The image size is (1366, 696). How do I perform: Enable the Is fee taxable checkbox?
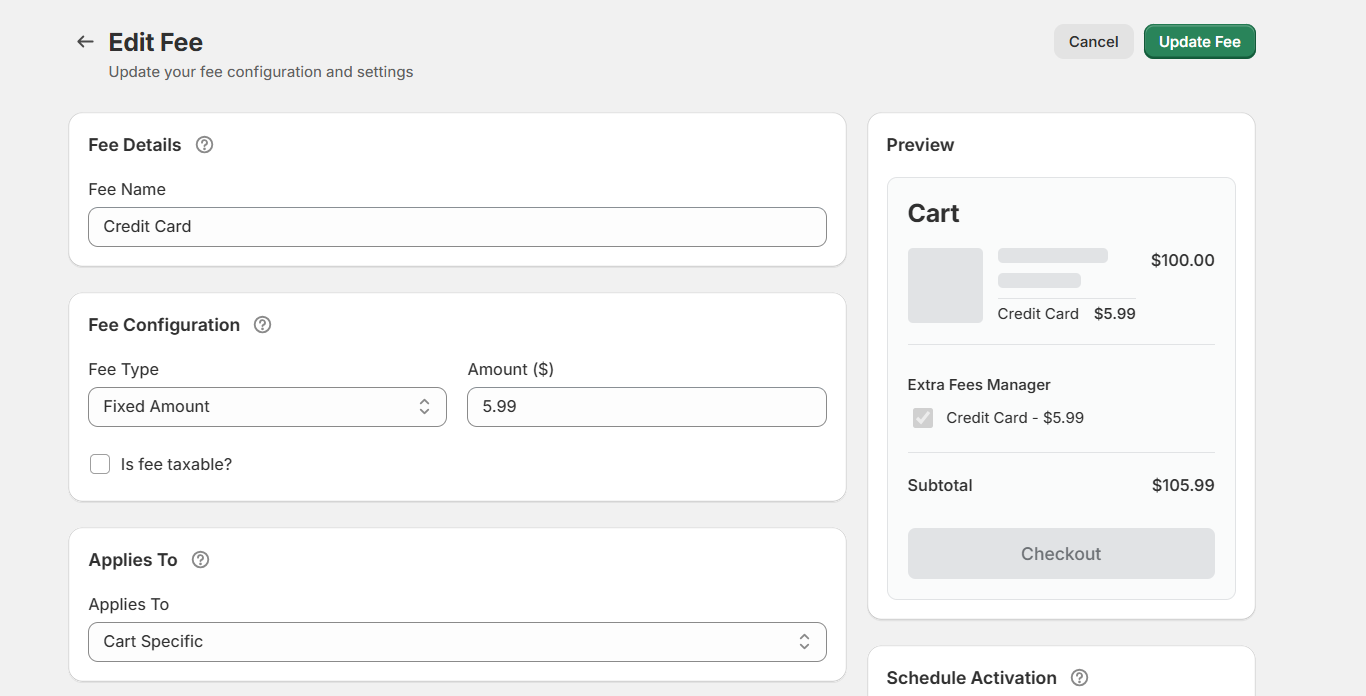pyautogui.click(x=100, y=464)
